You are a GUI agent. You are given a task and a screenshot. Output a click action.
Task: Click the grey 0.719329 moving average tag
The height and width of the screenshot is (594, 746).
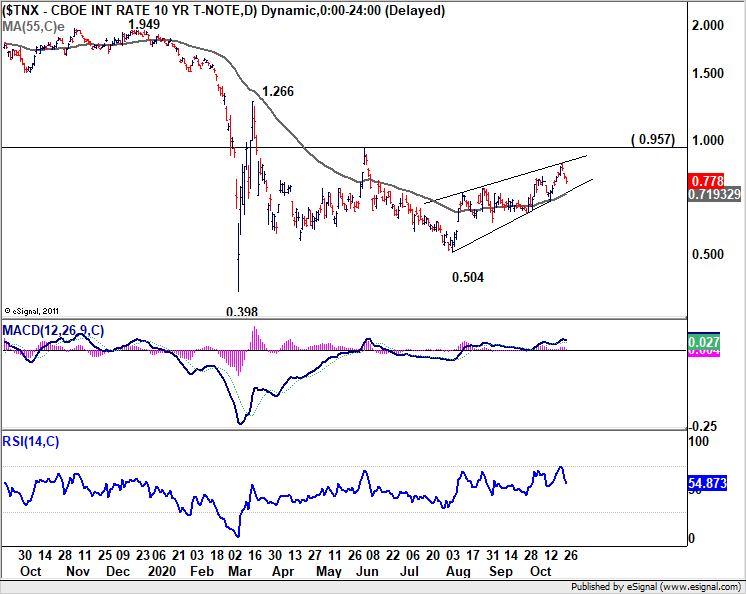click(x=714, y=194)
